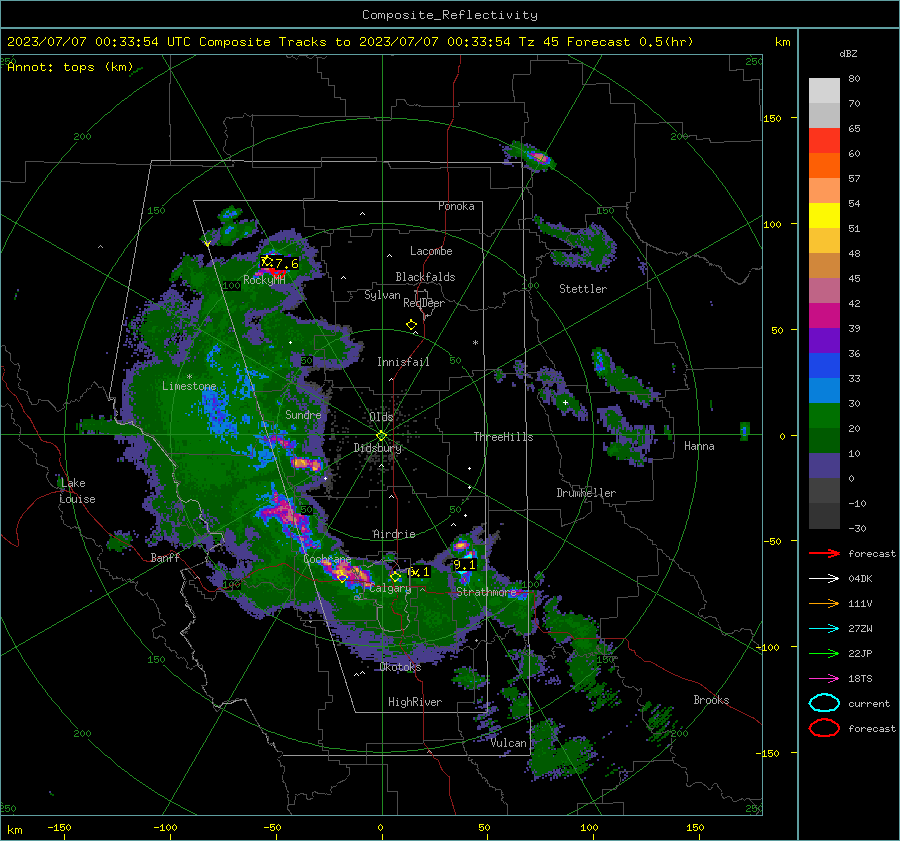Screen dimensions: 900x841
Task: Select the purple 39-36 dBZ swatch
Action: pyautogui.click(x=824, y=340)
